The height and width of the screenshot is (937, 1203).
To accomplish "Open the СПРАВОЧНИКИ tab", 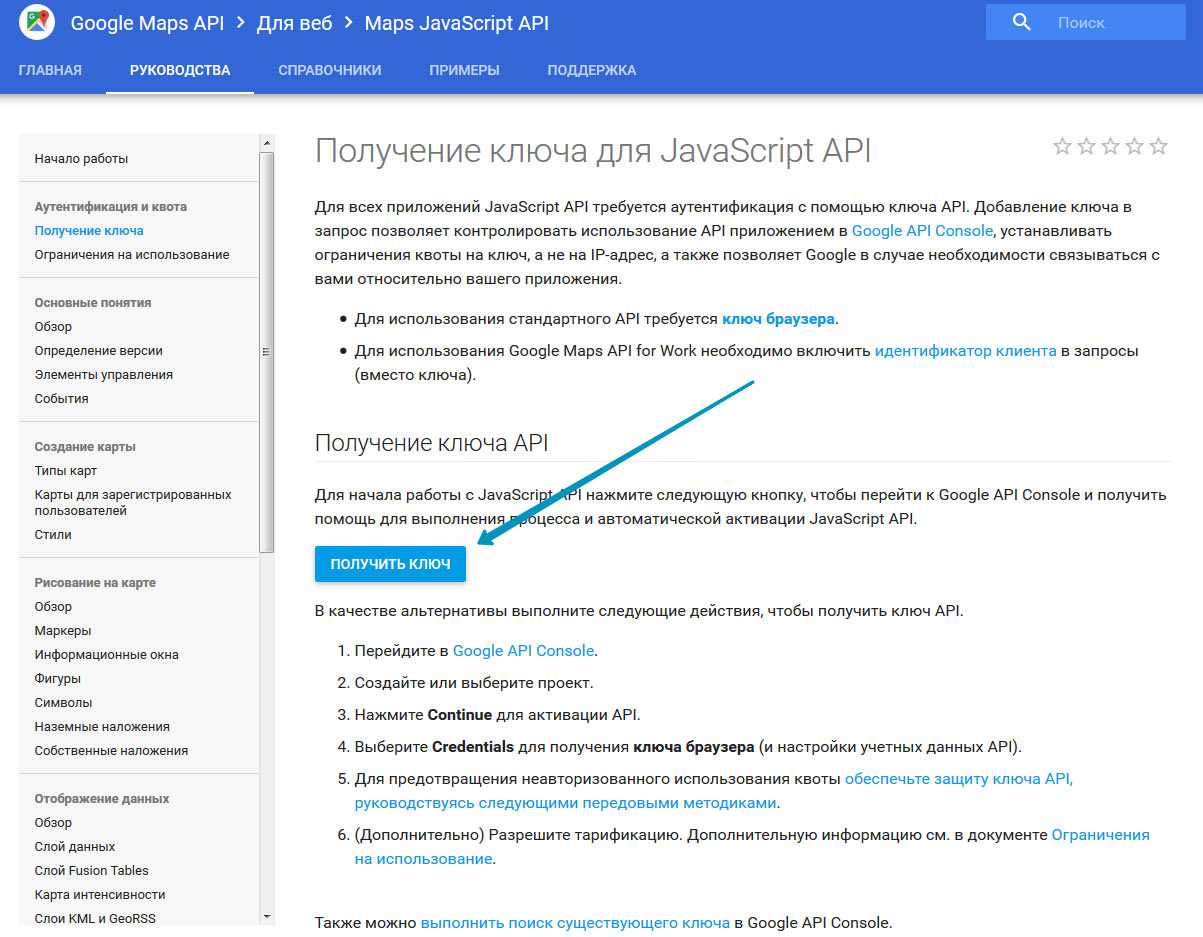I will (330, 70).
